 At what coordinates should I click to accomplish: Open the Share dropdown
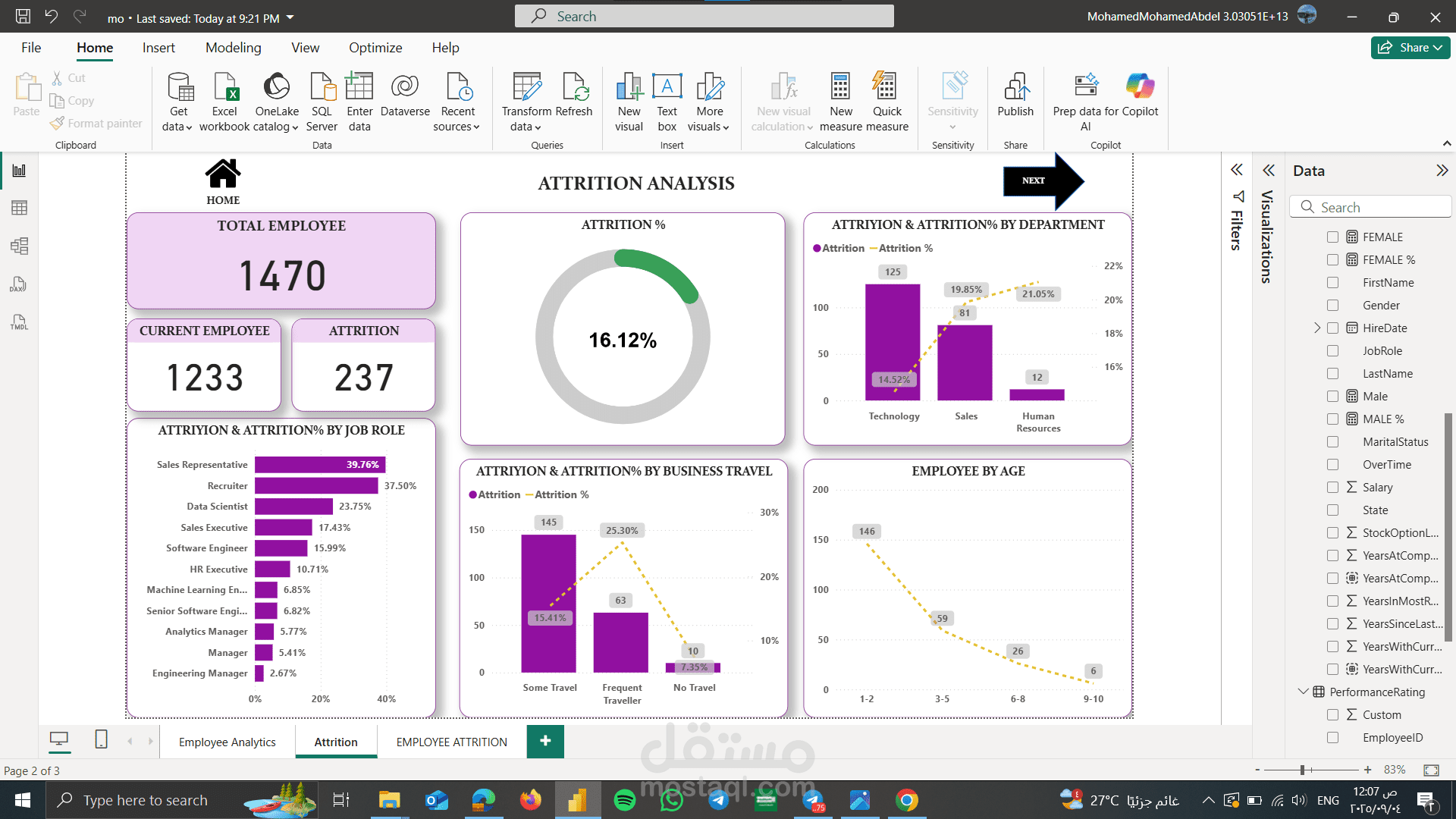pos(1410,48)
